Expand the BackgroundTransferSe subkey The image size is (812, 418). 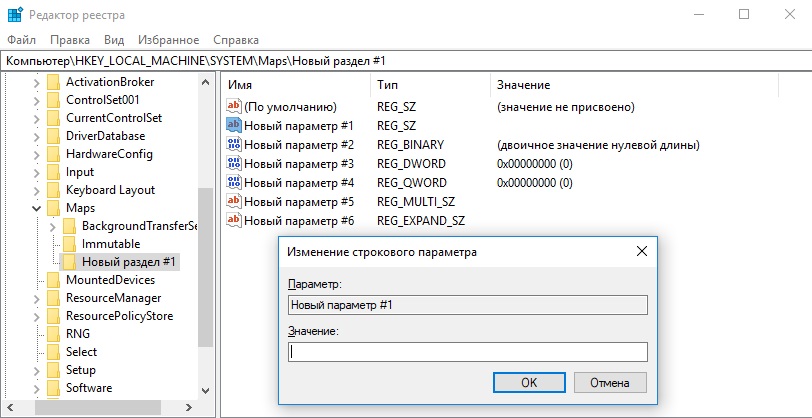point(53,226)
